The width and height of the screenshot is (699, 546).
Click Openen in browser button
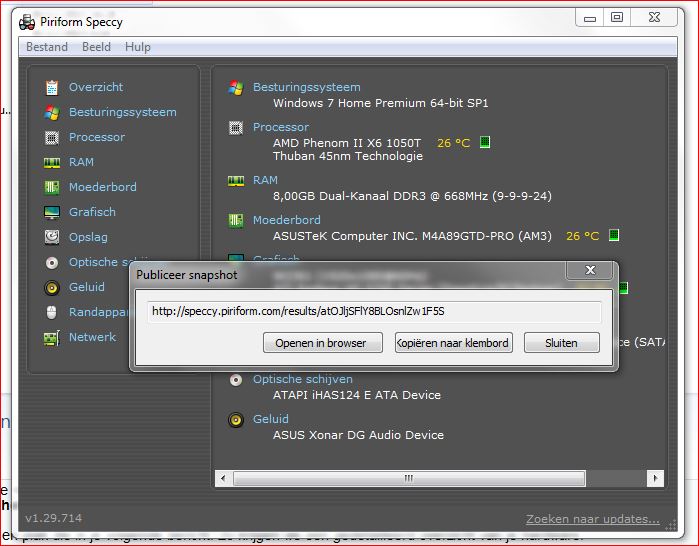[323, 343]
